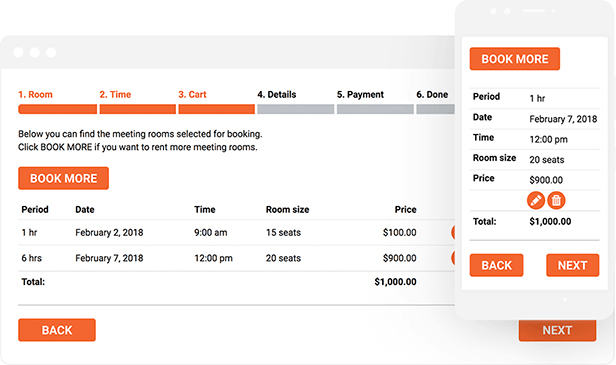Select the February 2, 2018 booking row

coord(236,233)
